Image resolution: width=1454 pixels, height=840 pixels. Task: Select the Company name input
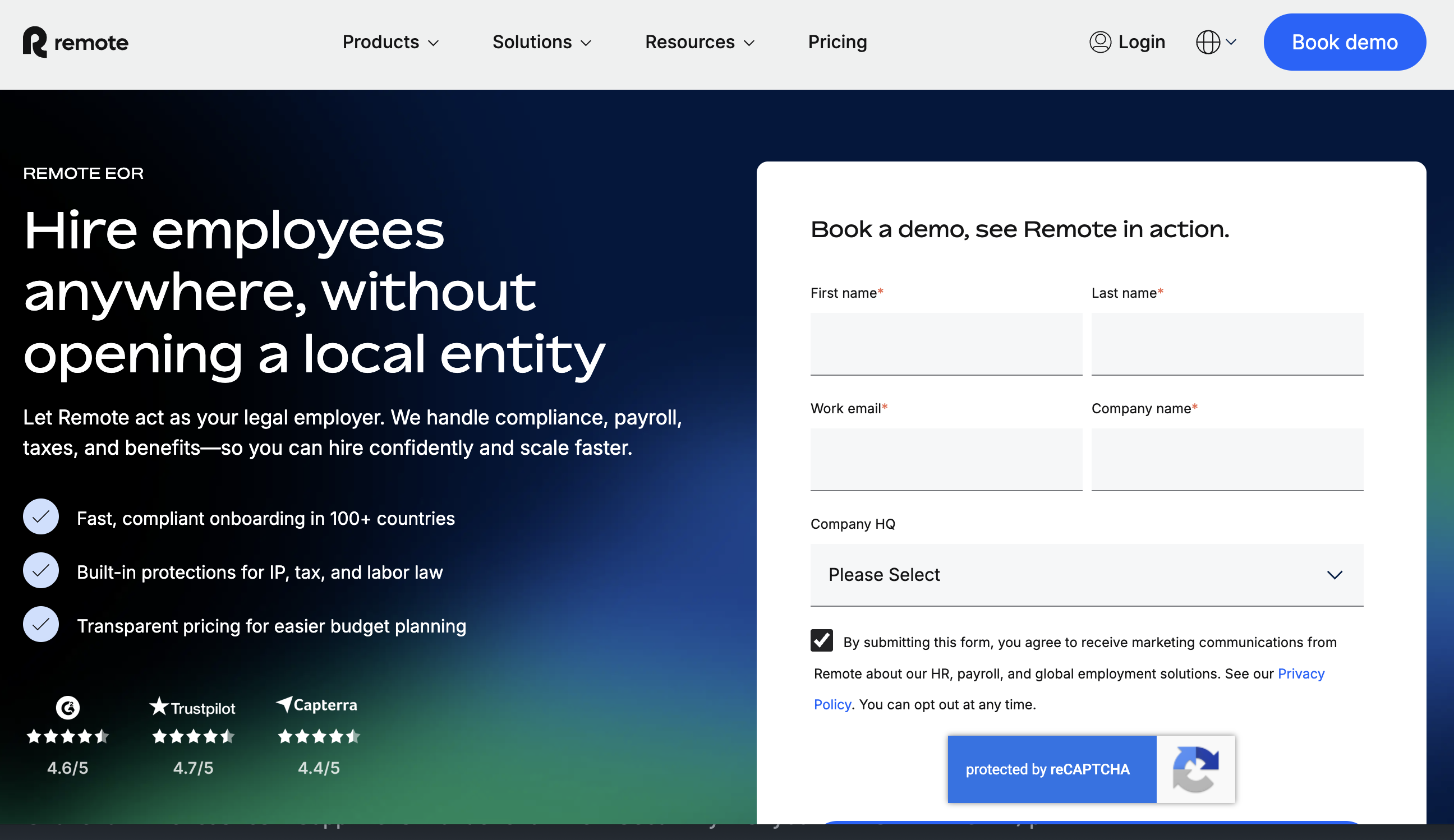coord(1227,459)
